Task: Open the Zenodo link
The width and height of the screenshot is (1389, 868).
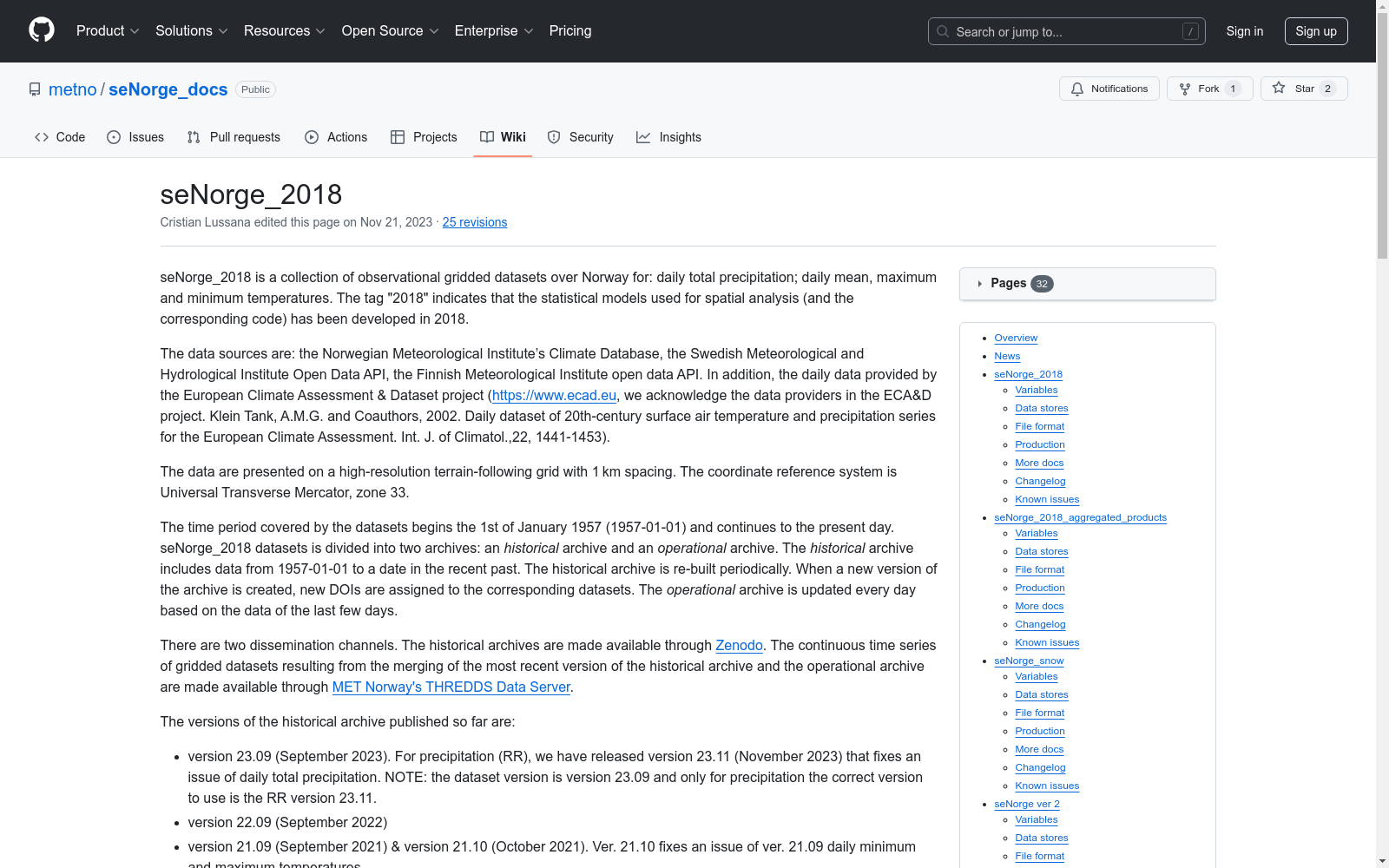Action: click(739, 645)
